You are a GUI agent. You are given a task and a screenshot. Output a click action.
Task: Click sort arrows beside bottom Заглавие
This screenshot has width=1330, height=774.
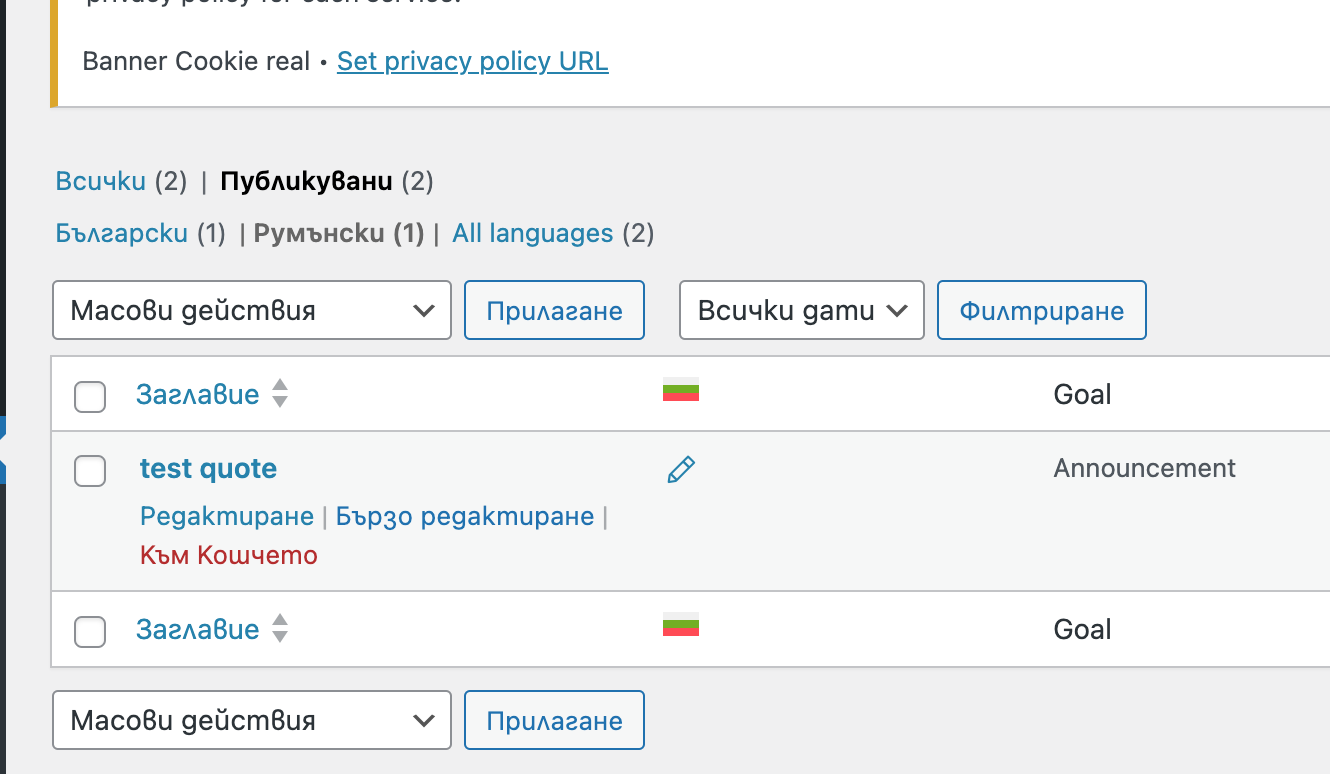pyautogui.click(x=280, y=628)
